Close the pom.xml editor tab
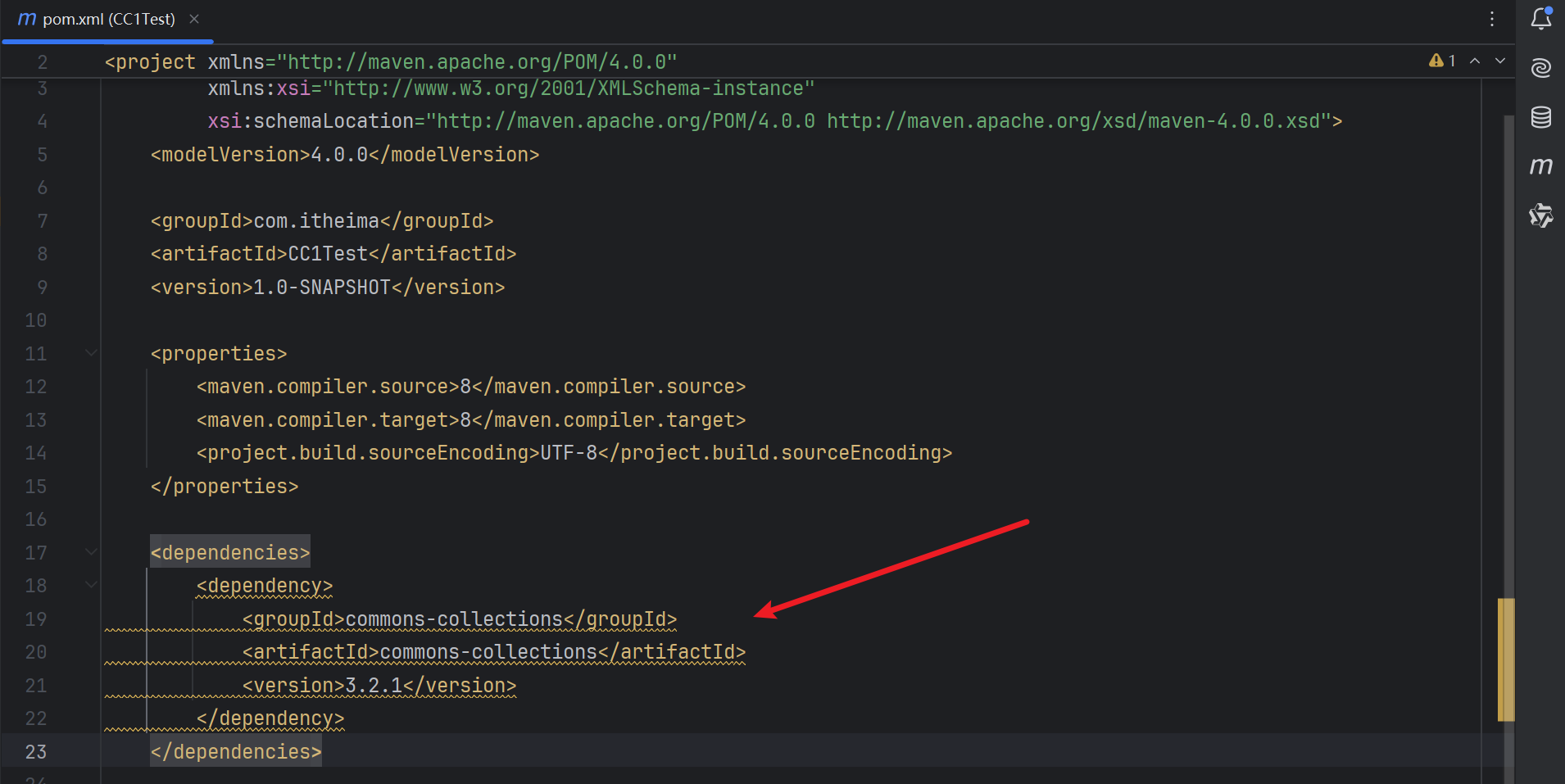 point(194,19)
